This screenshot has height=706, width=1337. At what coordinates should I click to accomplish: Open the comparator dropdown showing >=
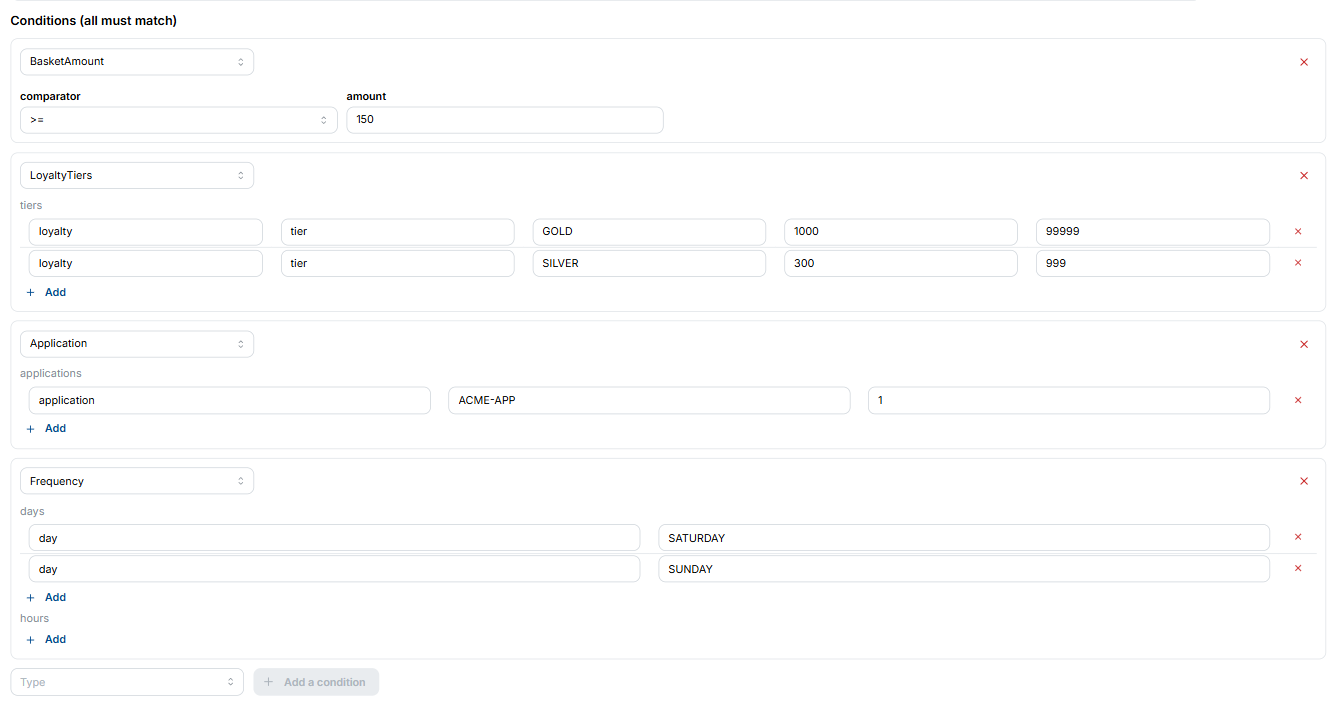pyautogui.click(x=179, y=120)
